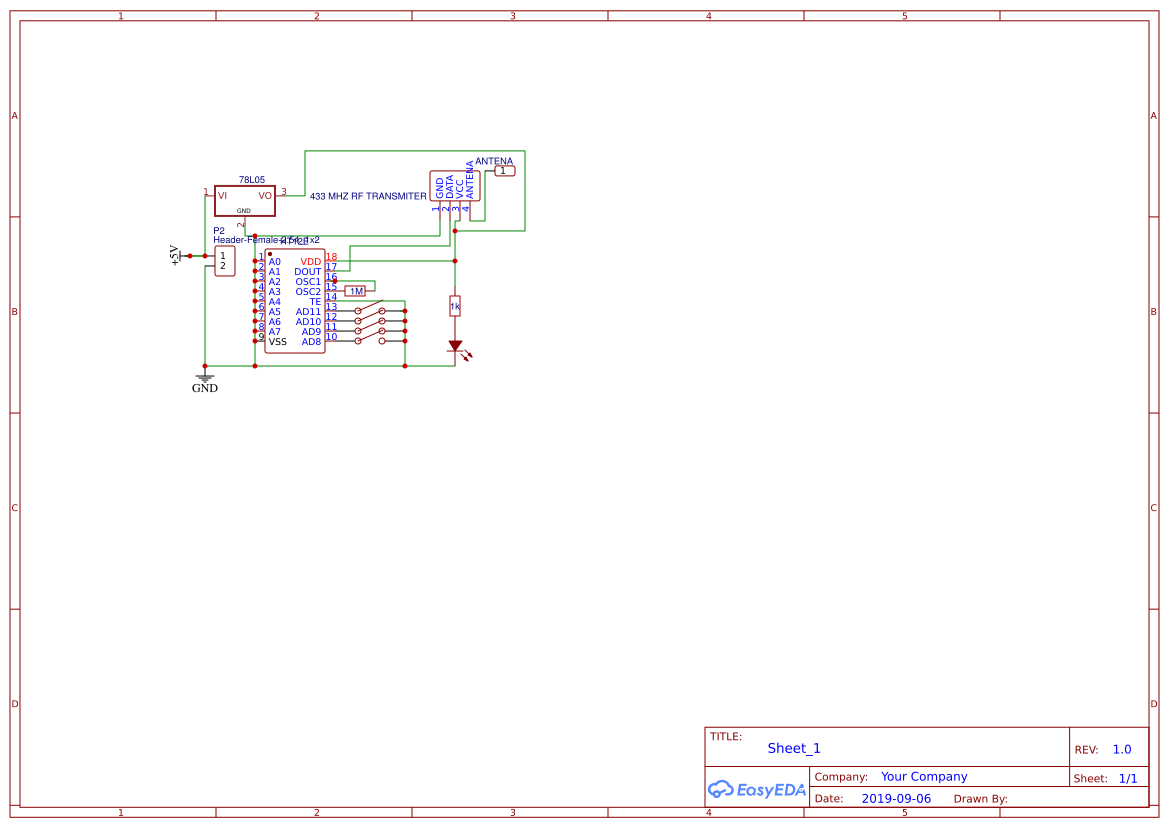The image size is (1169, 828).
Task: Click the EasyEDA logo in the title block
Action: pyautogui.click(x=756, y=789)
